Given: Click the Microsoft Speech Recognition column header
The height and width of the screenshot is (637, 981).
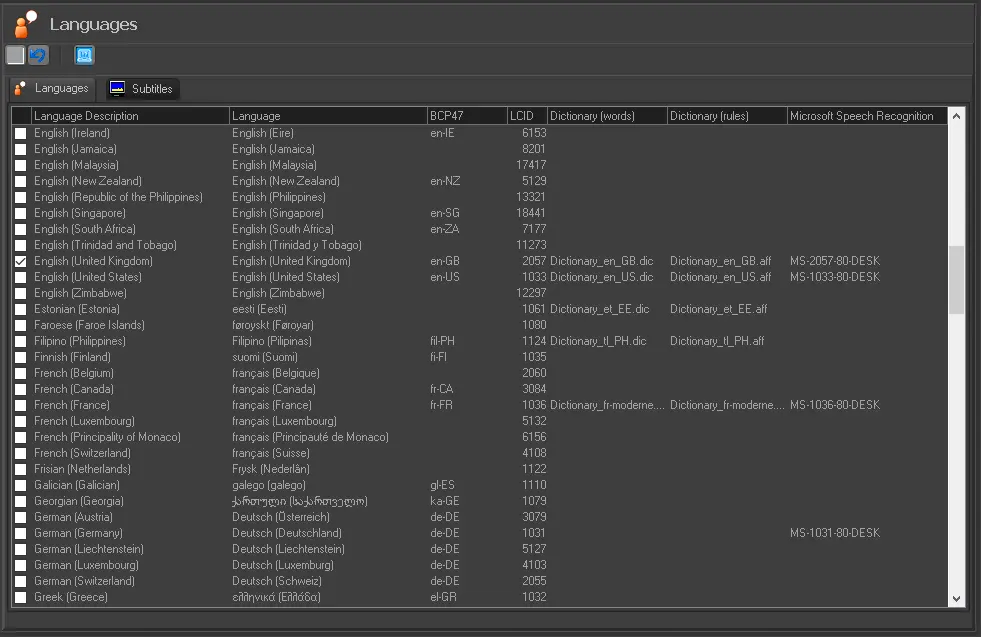Looking at the screenshot, I should [865, 116].
